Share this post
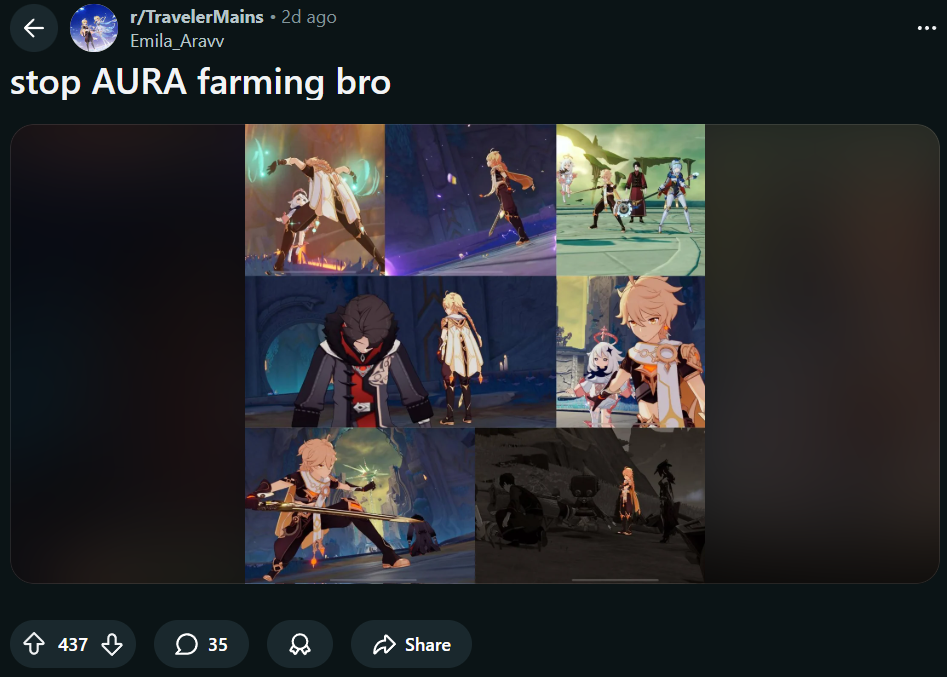The height and width of the screenshot is (677, 947). point(411,644)
